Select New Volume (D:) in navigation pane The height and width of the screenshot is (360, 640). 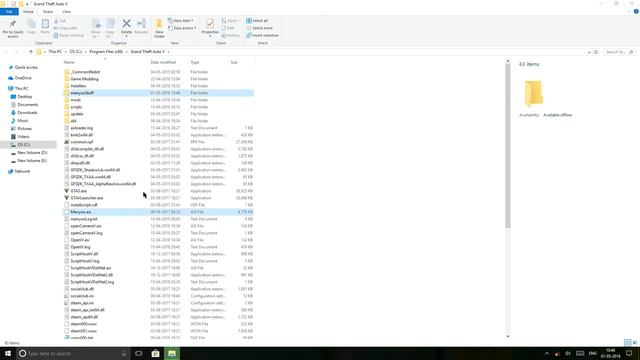32,153
